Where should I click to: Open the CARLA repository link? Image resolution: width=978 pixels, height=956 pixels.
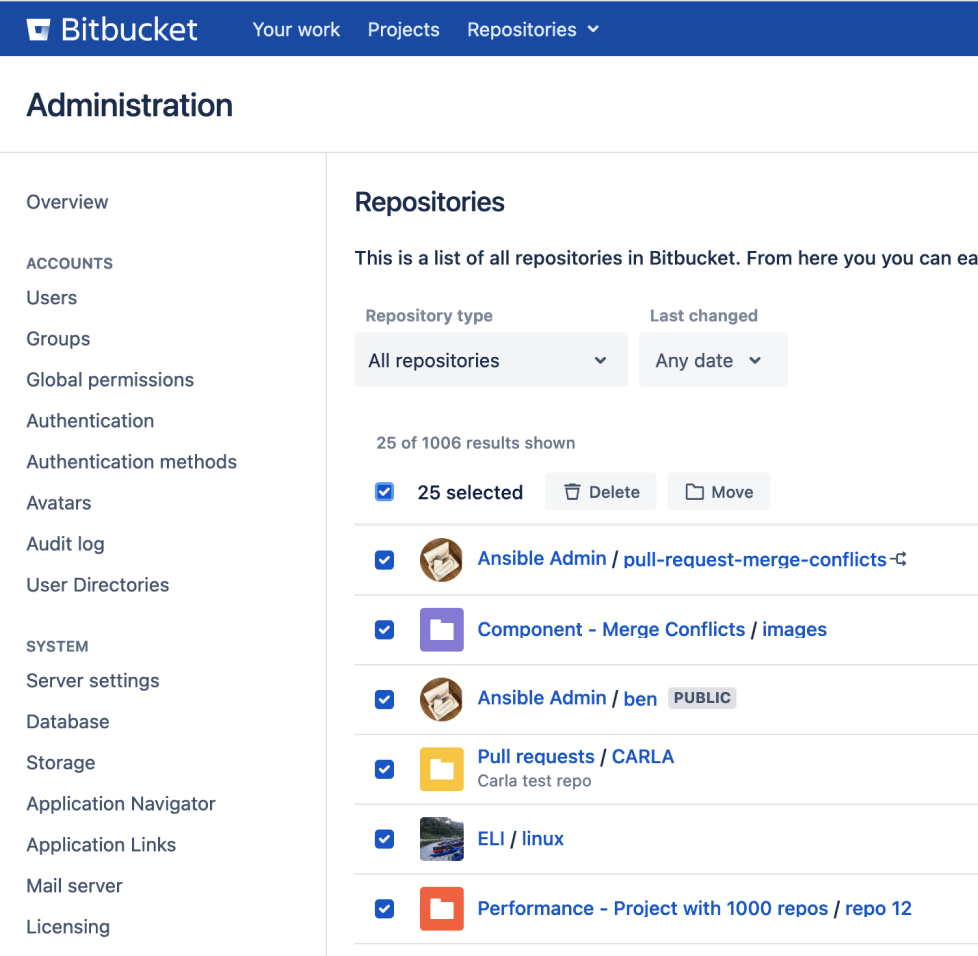point(642,756)
